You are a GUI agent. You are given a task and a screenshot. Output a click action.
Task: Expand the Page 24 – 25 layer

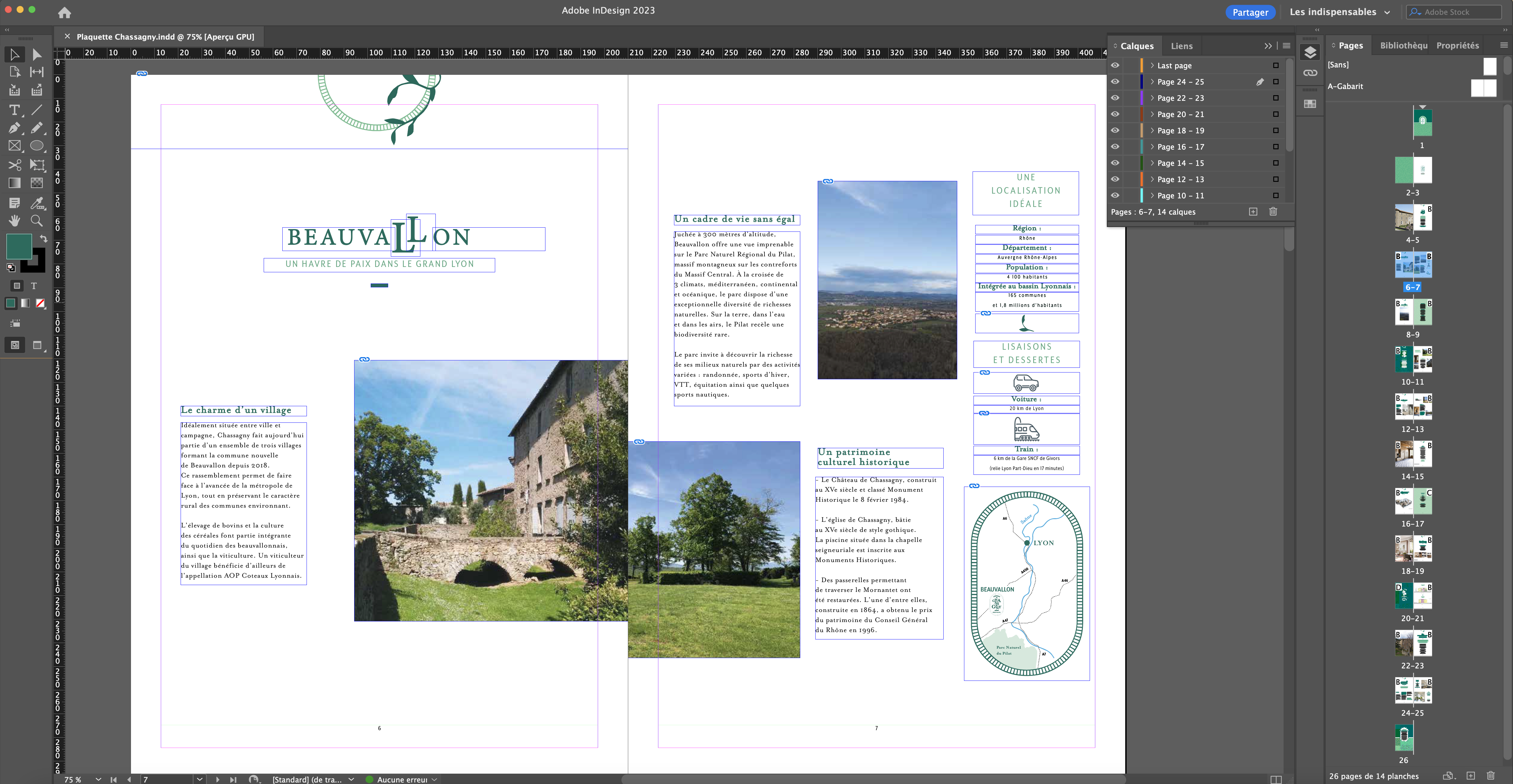[1152, 82]
